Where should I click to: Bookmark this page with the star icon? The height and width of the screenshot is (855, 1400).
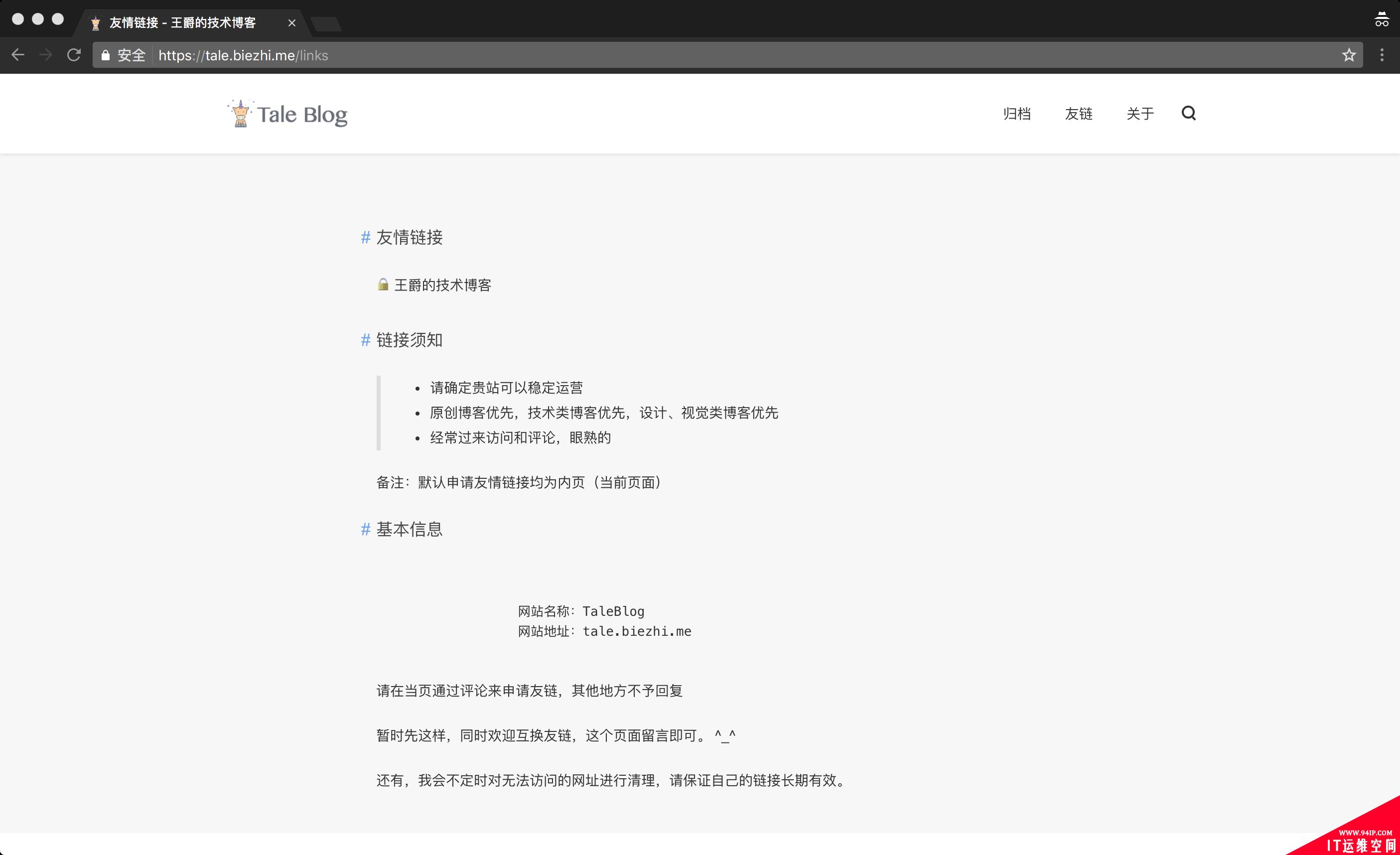tap(1349, 55)
